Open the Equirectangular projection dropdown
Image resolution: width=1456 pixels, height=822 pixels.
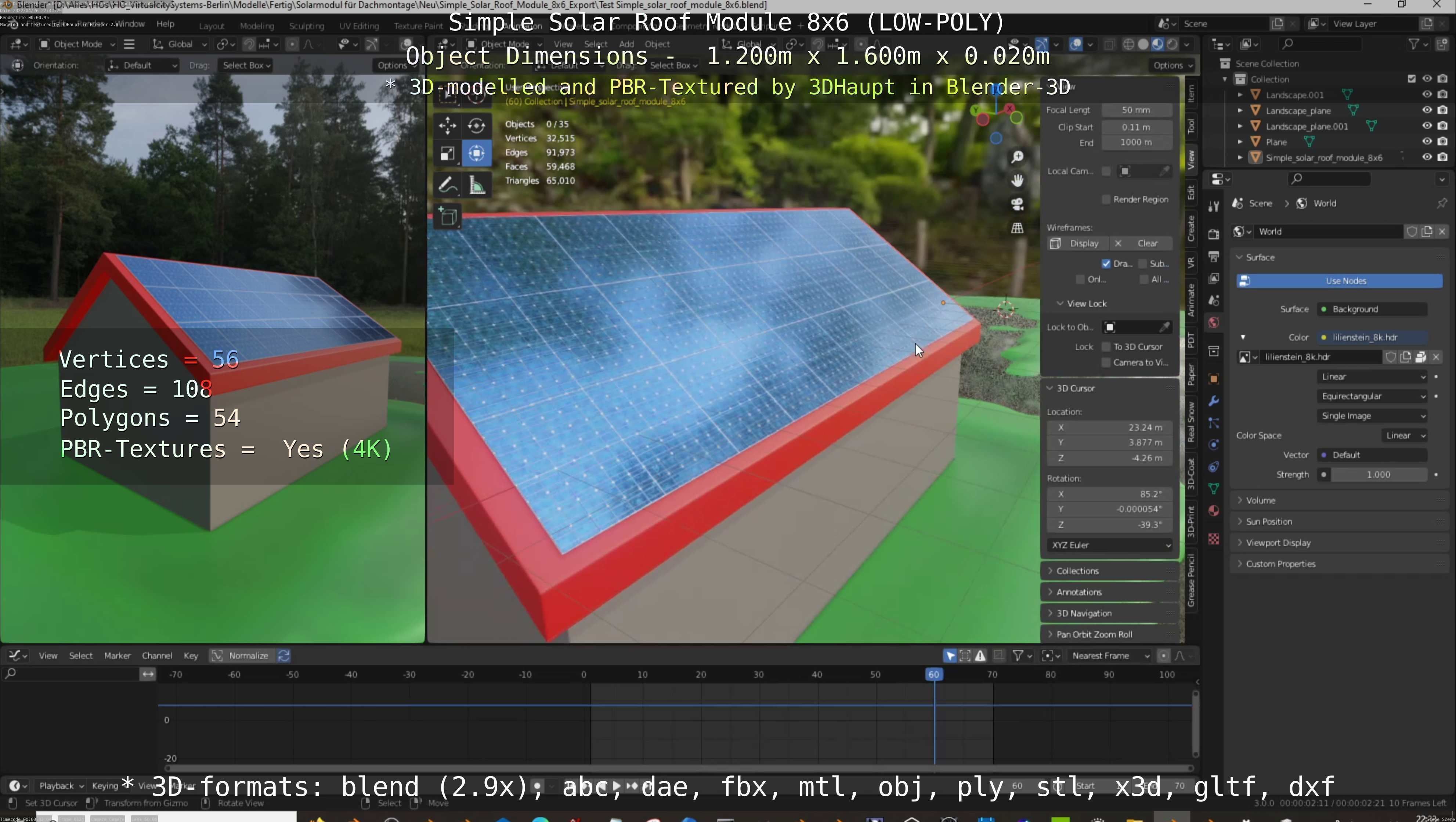coord(1372,396)
